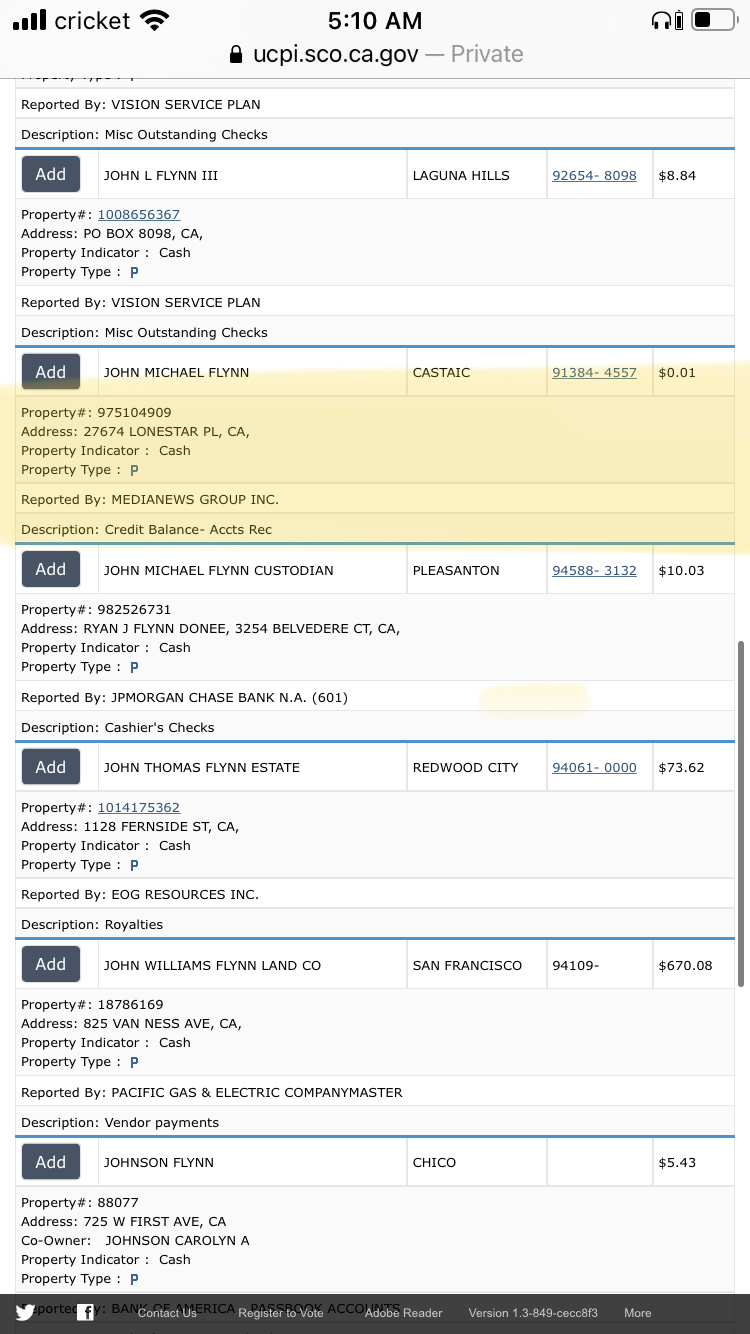The image size is (750, 1334).
Task: Click Property Type P for BELVEDERE CT entry
Action: (134, 667)
